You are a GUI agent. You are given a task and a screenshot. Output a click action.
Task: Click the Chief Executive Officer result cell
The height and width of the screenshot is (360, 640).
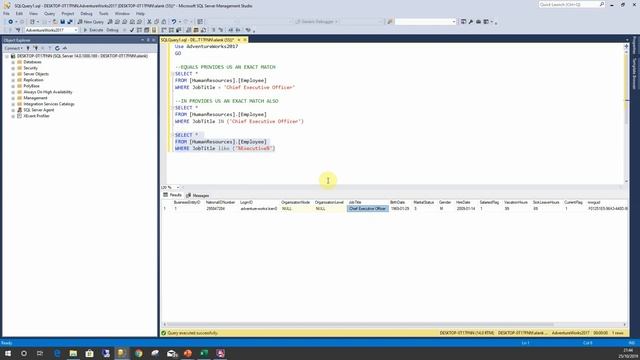(367, 209)
